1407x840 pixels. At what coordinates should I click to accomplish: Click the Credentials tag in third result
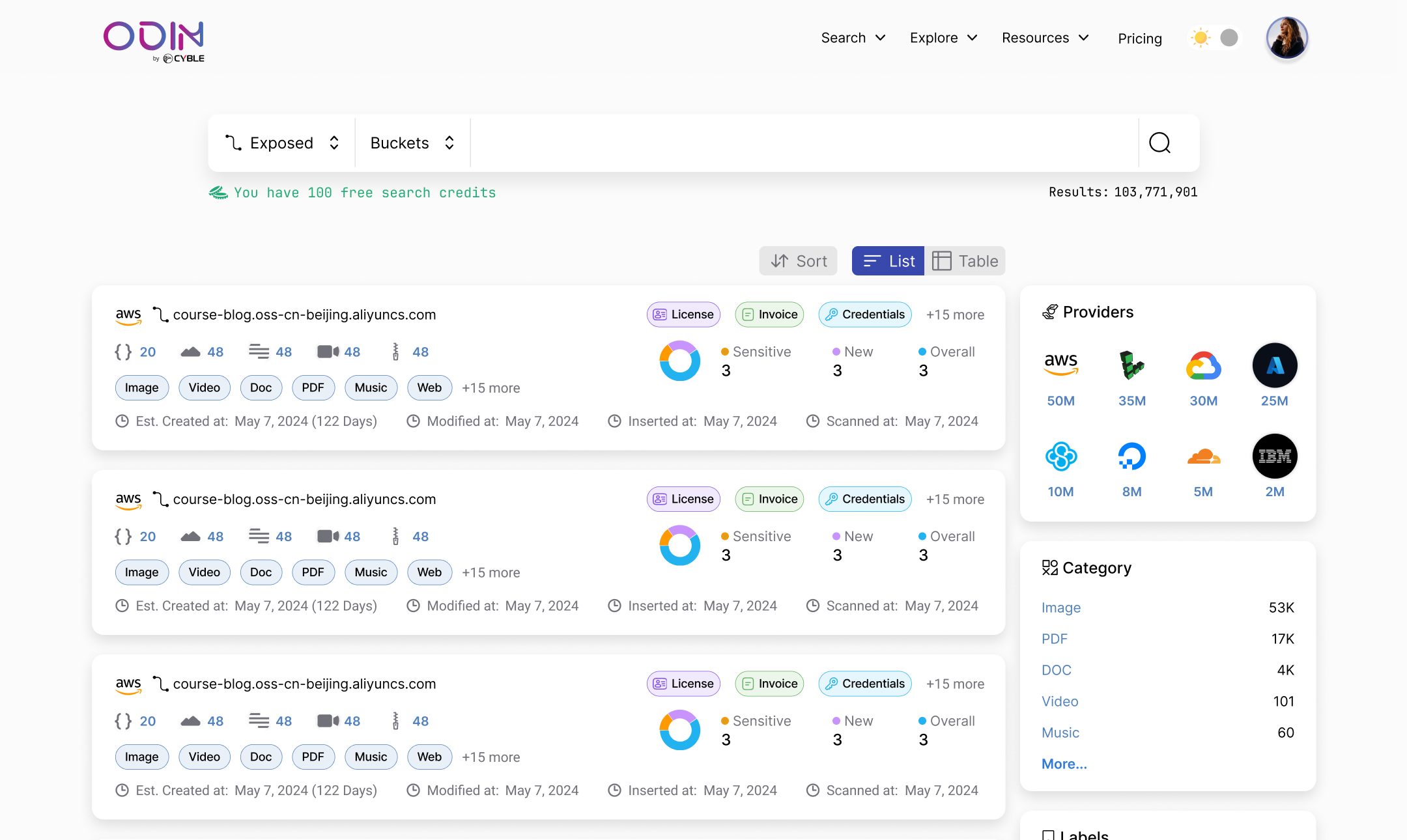pyautogui.click(x=864, y=684)
